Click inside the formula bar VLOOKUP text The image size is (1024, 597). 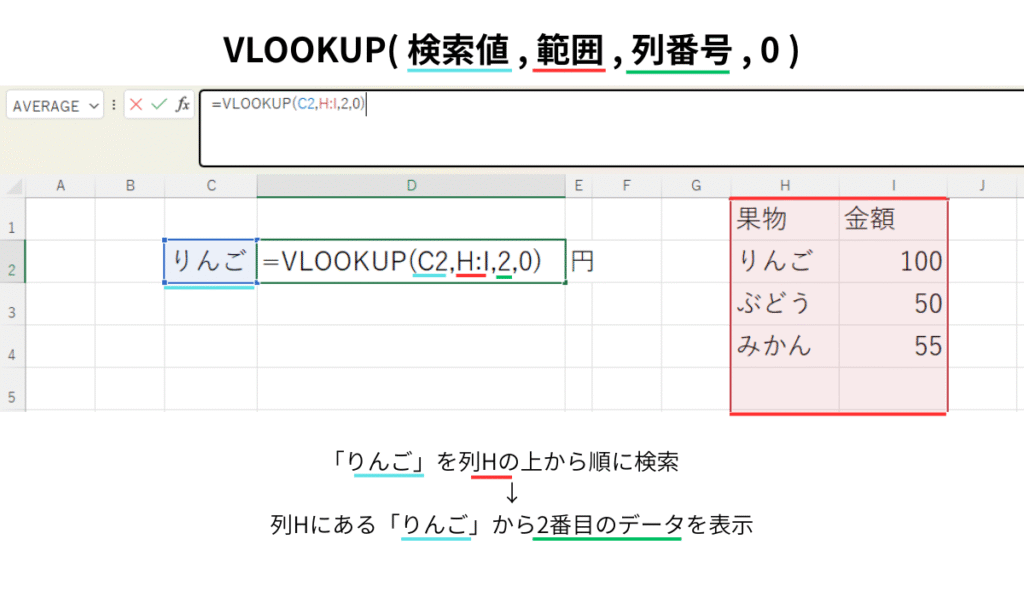coord(288,103)
